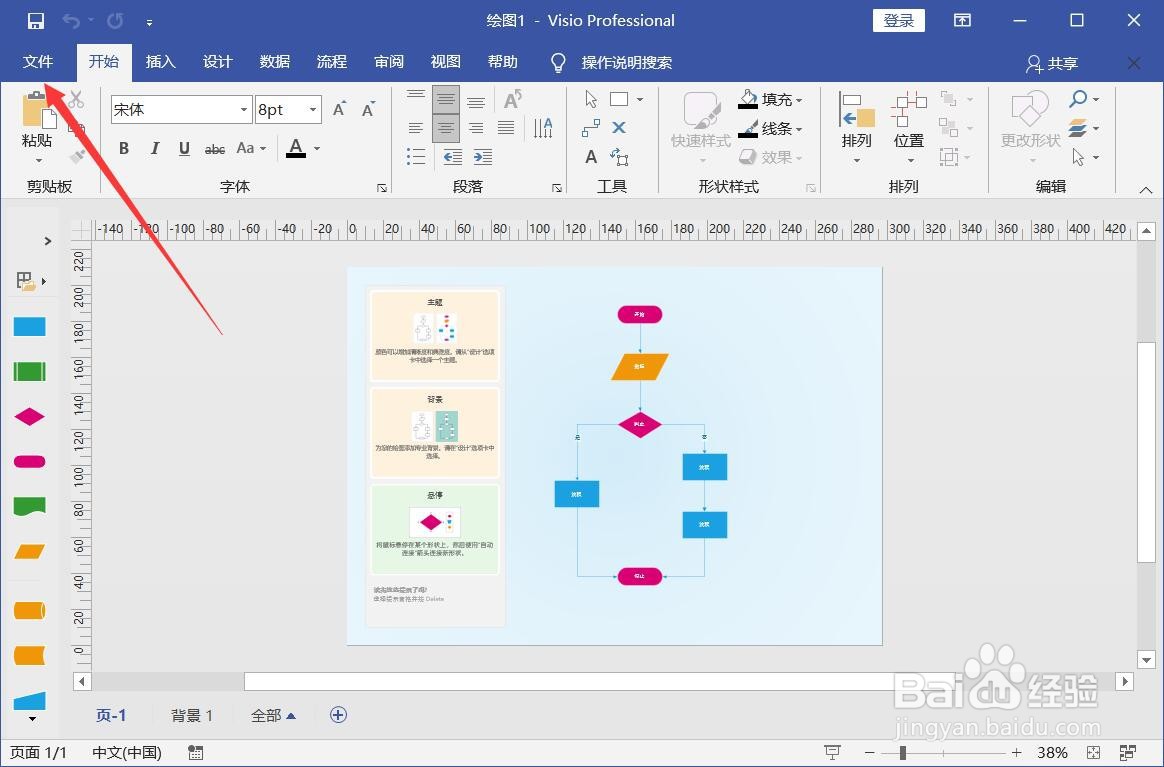Image resolution: width=1164 pixels, height=767 pixels.
Task: Open the 排列 arrange dropdown button
Action: point(857,128)
